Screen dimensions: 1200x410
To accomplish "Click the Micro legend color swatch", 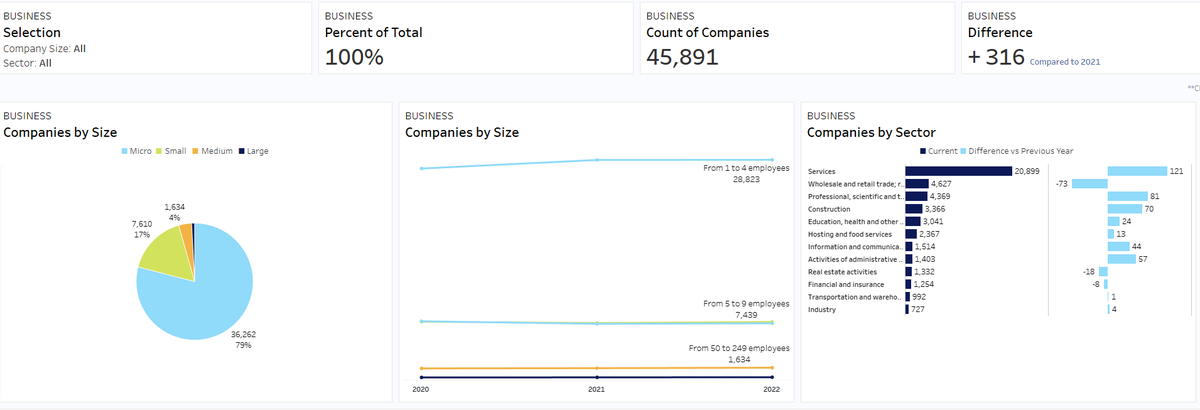I will tap(125, 151).
